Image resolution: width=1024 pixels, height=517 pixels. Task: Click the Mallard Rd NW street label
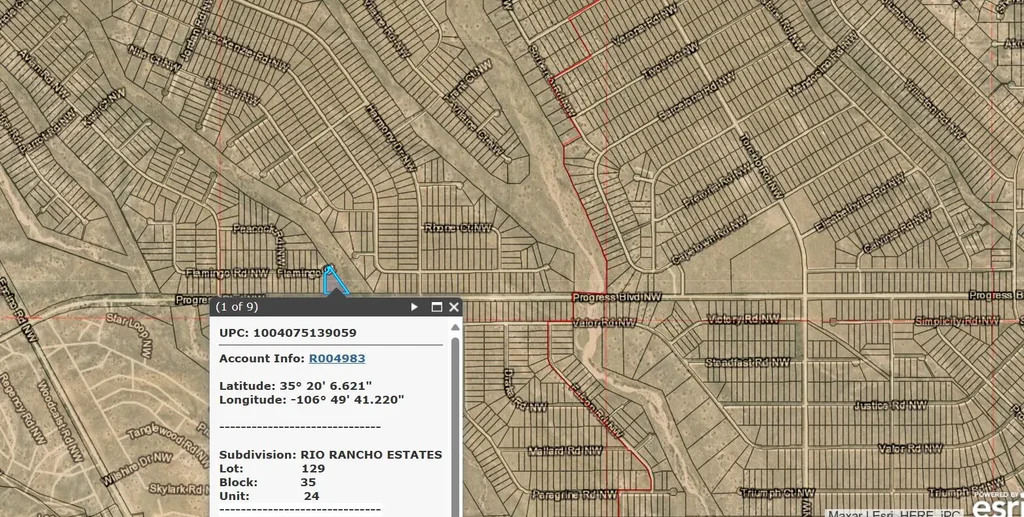tap(561, 450)
